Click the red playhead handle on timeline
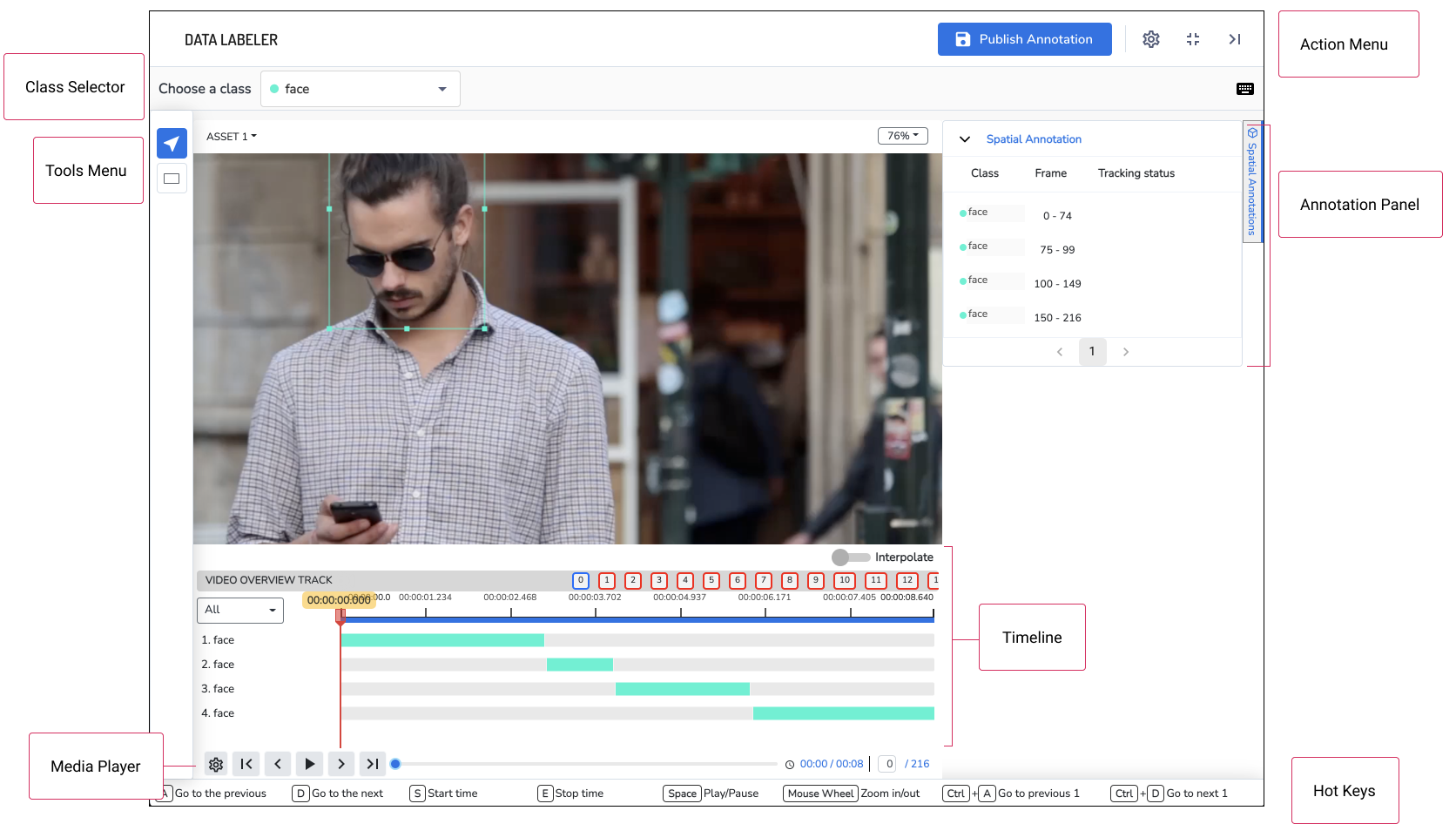 coord(340,617)
